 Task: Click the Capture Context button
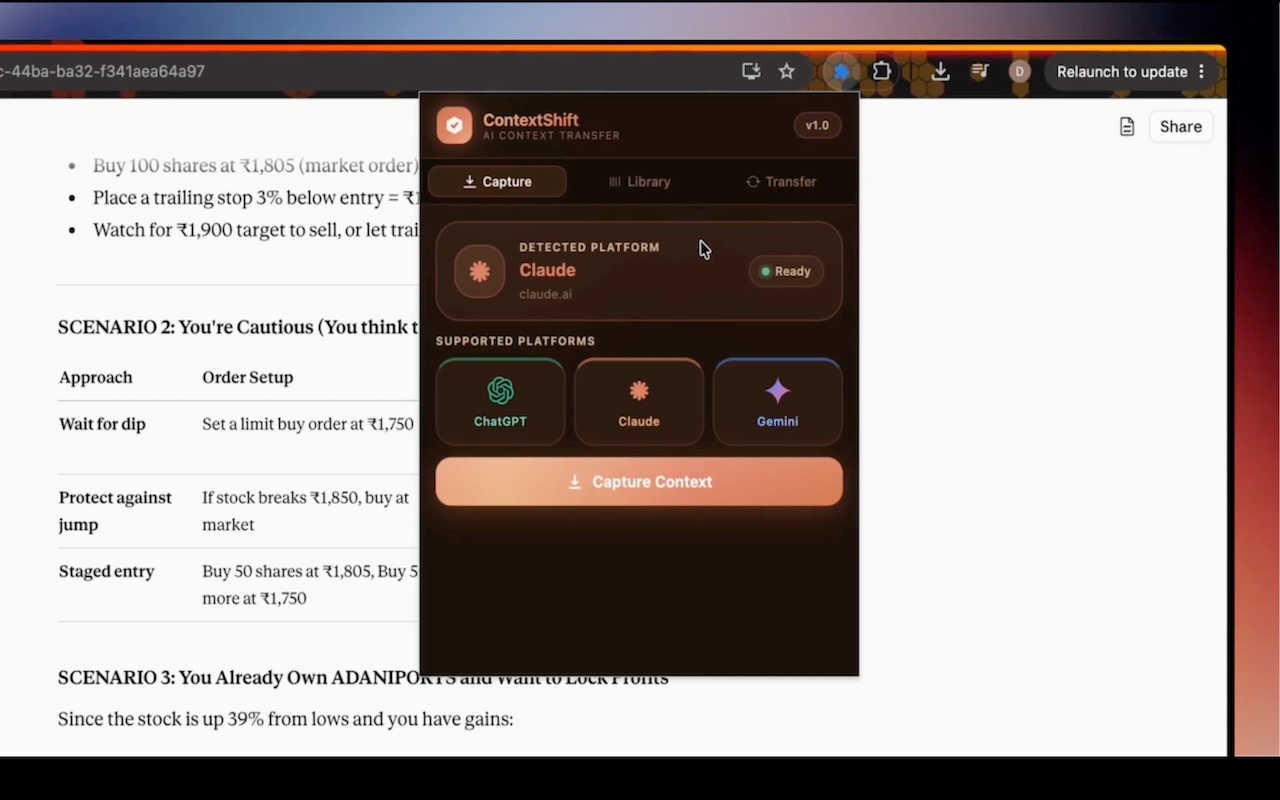tap(639, 482)
